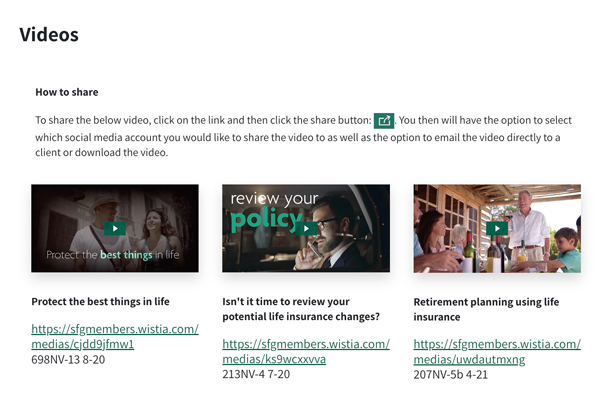Click the code text 213NV-4 7-20
Viewport: 604px width, 400px height.
tap(256, 374)
